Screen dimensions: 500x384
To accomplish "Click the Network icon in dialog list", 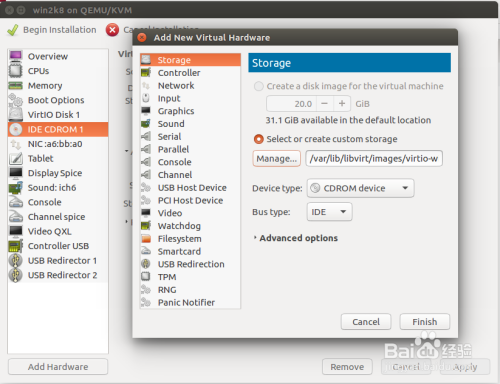I will [146, 85].
